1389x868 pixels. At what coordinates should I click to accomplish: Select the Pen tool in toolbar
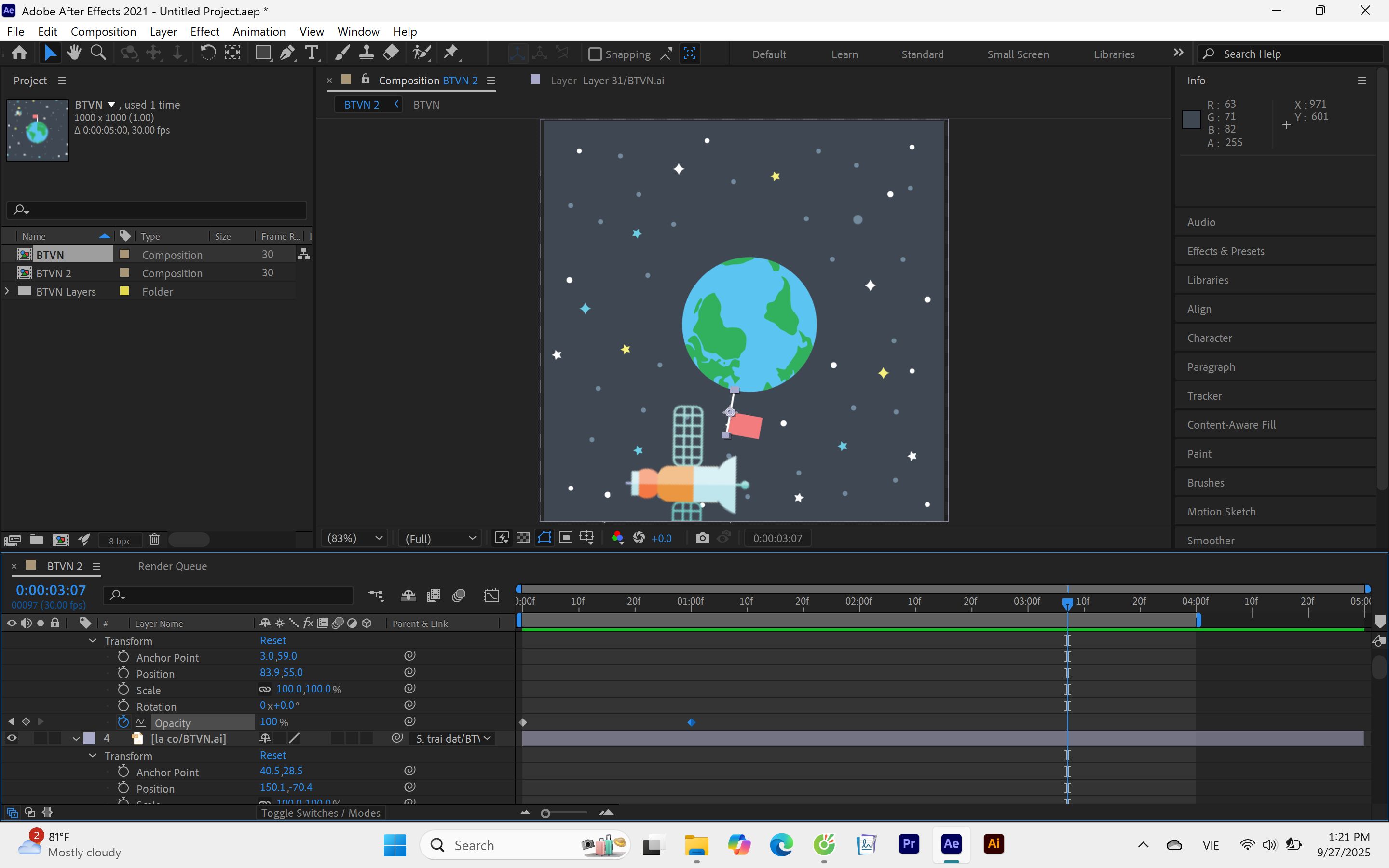(287, 54)
